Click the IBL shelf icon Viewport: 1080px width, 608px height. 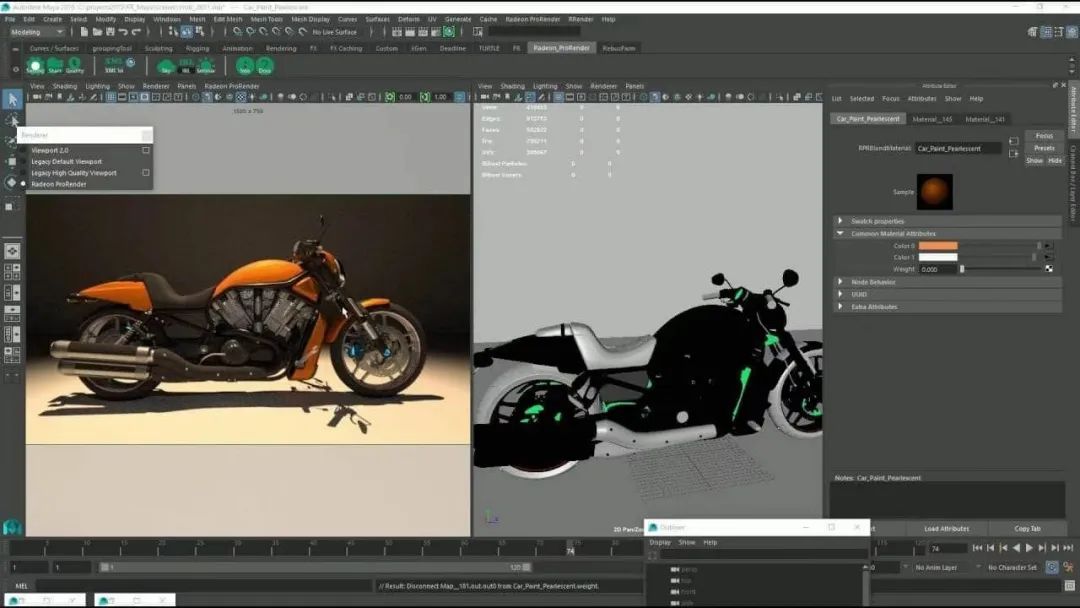[x=186, y=66]
